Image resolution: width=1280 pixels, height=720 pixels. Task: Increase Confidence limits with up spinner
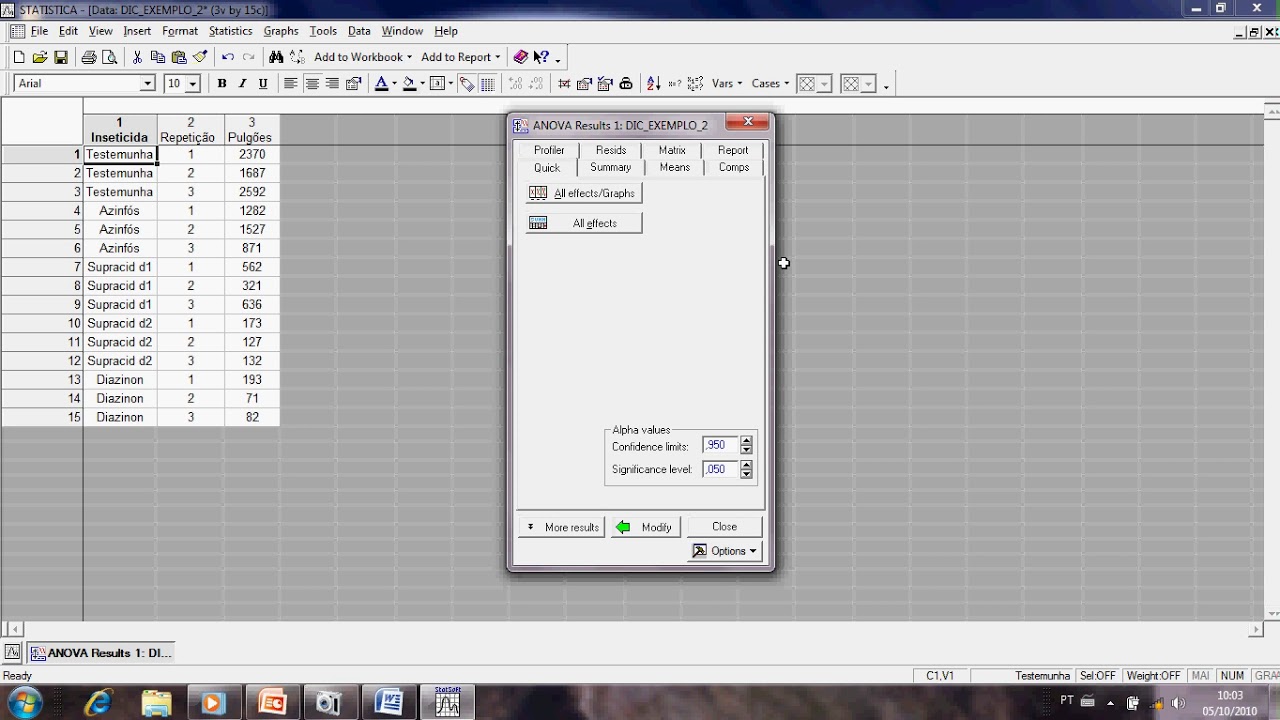tap(746, 440)
